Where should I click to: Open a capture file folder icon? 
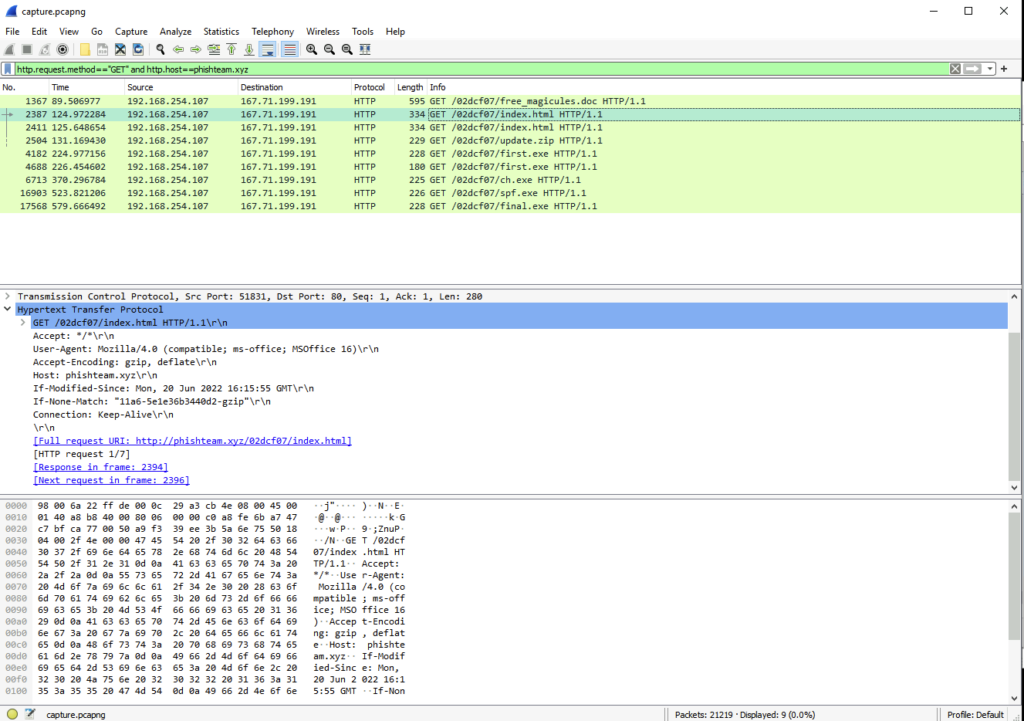[85, 50]
